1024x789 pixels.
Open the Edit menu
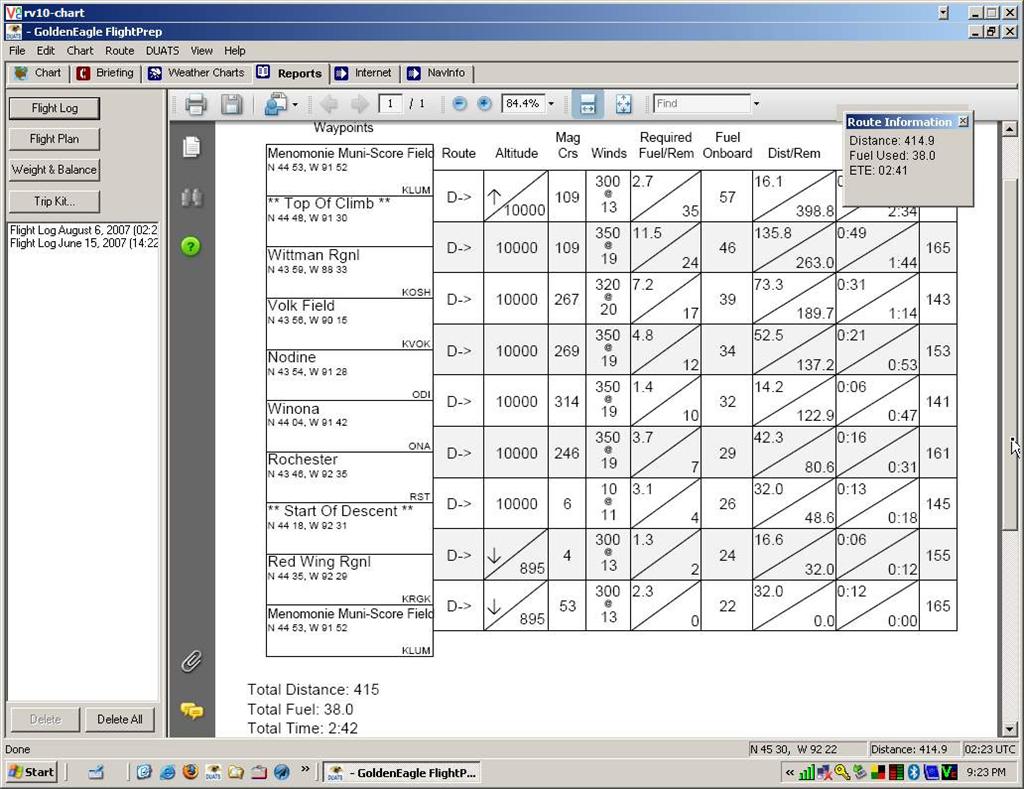pyautogui.click(x=46, y=50)
